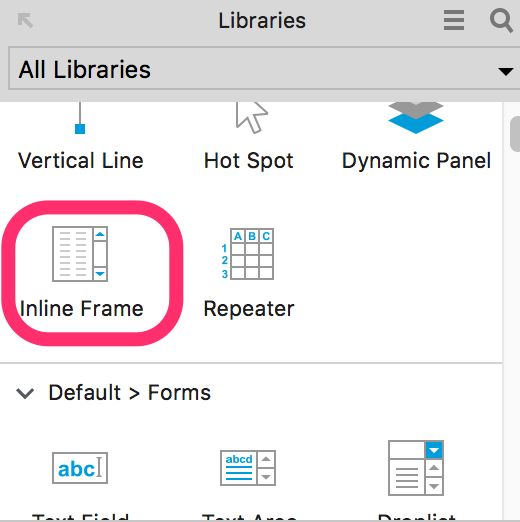Screen dimensions: 520x522
Task: Click the Repeater label text
Action: (249, 309)
